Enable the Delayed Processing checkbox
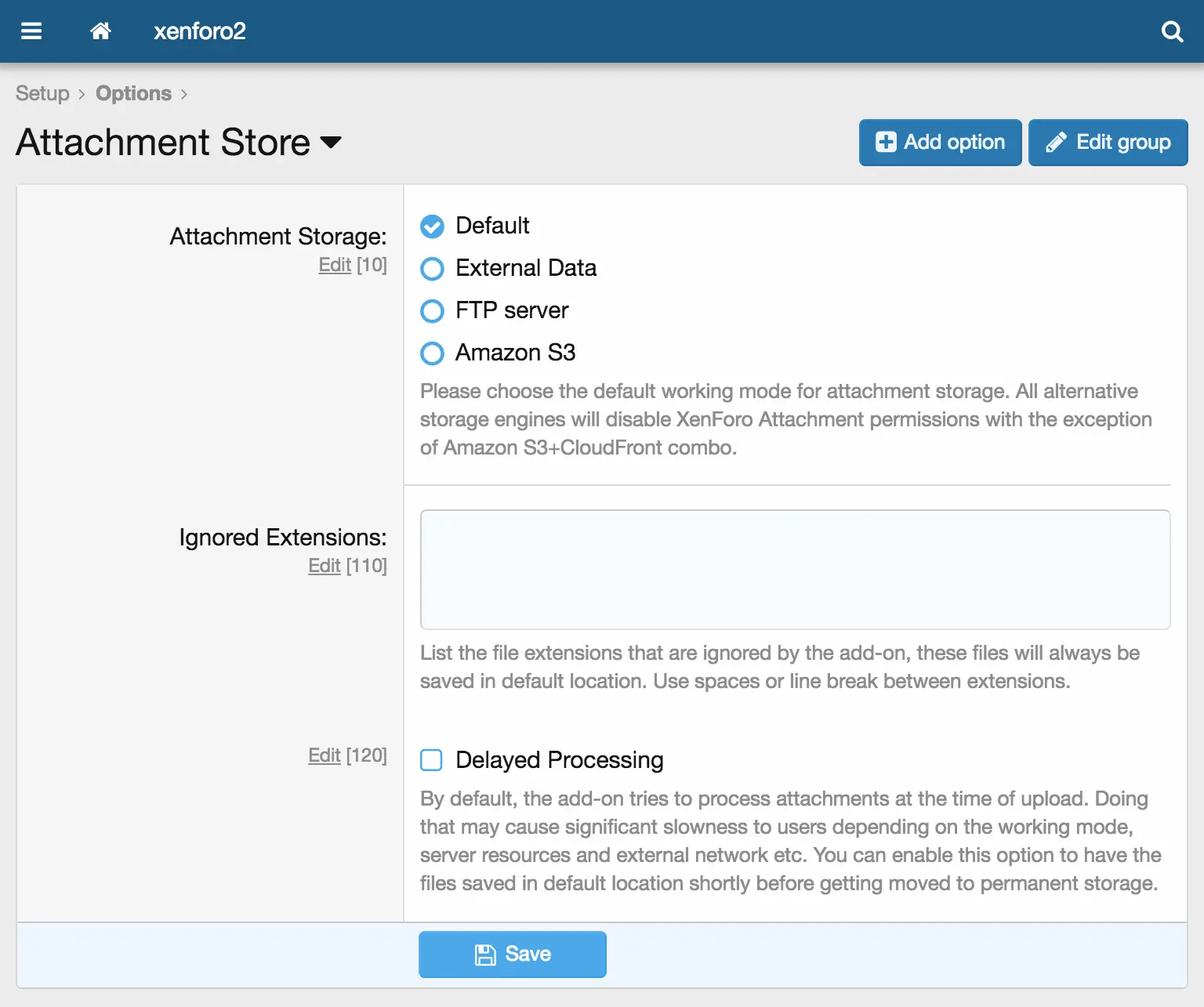Viewport: 1204px width, 1007px height. pos(432,760)
